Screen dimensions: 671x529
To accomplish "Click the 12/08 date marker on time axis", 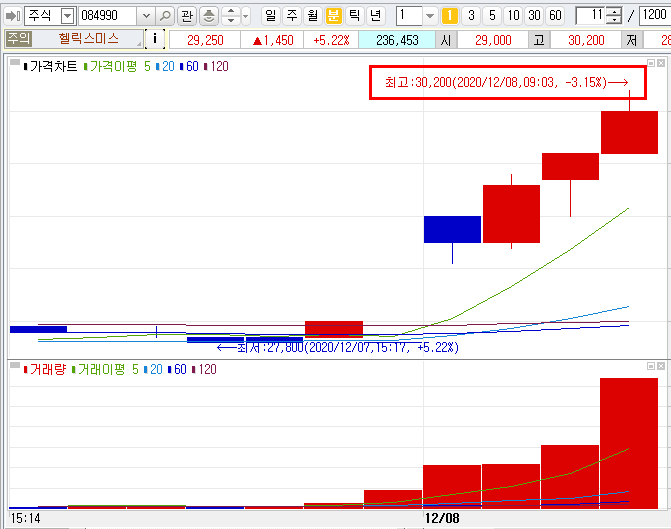I will point(442,518).
